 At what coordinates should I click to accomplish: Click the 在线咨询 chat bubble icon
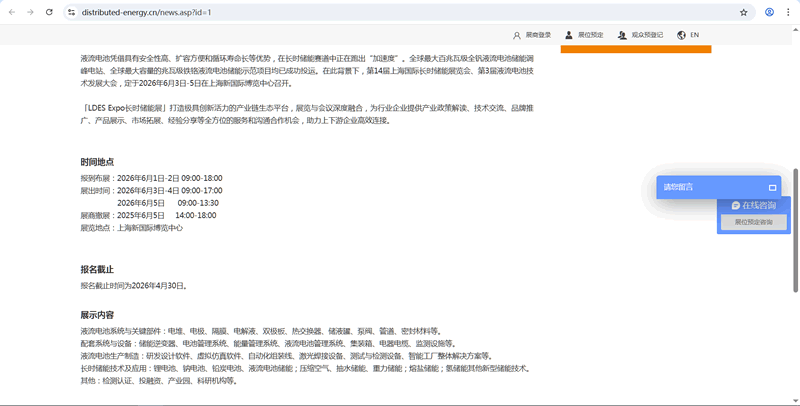pos(735,205)
